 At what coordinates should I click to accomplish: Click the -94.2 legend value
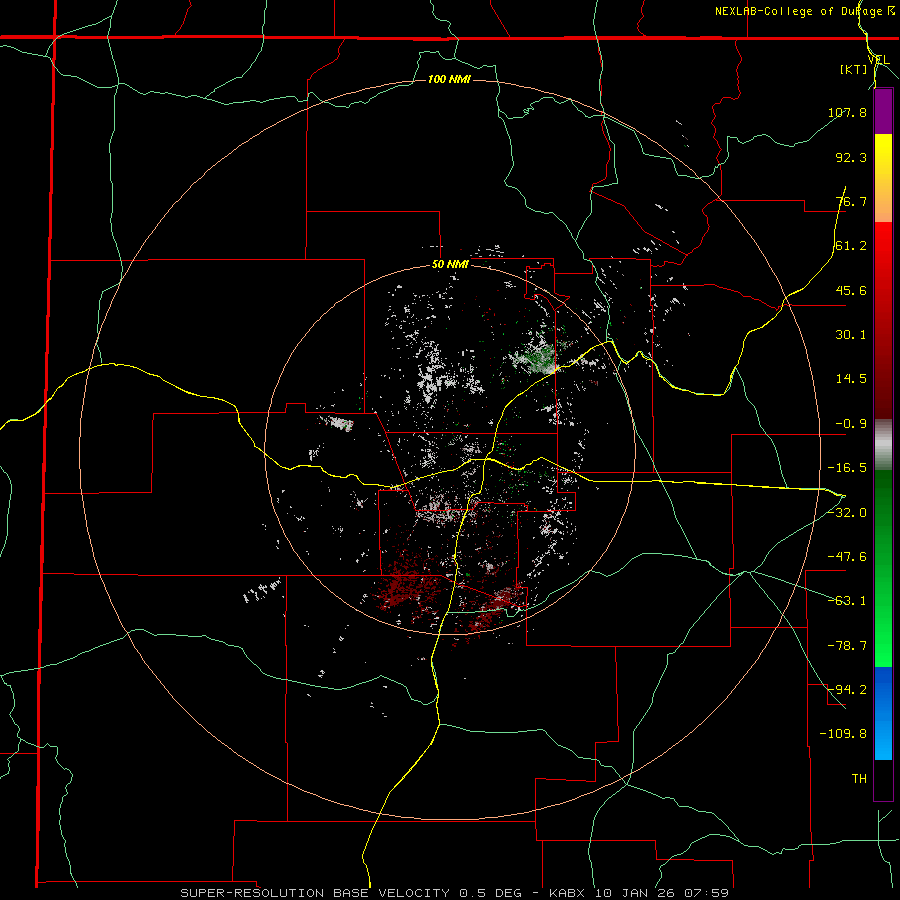click(847, 690)
